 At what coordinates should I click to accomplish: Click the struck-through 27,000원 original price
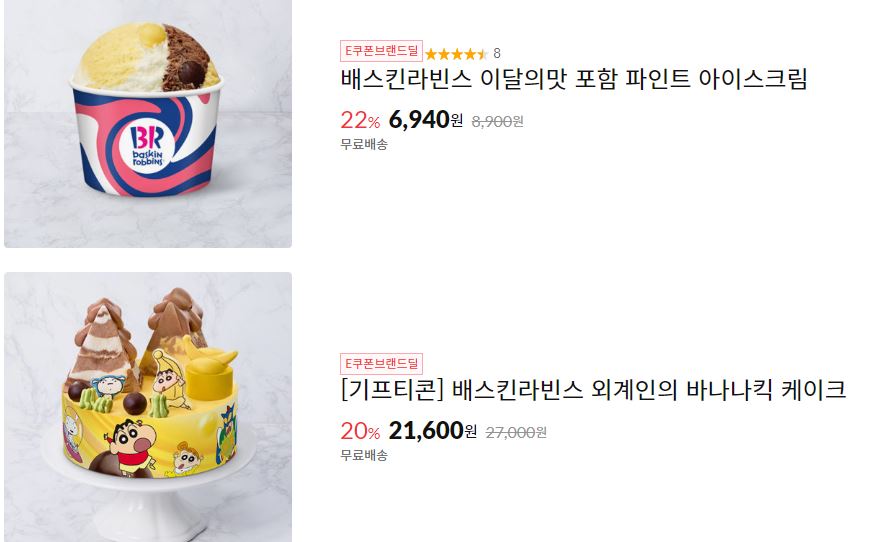pyautogui.click(x=516, y=432)
